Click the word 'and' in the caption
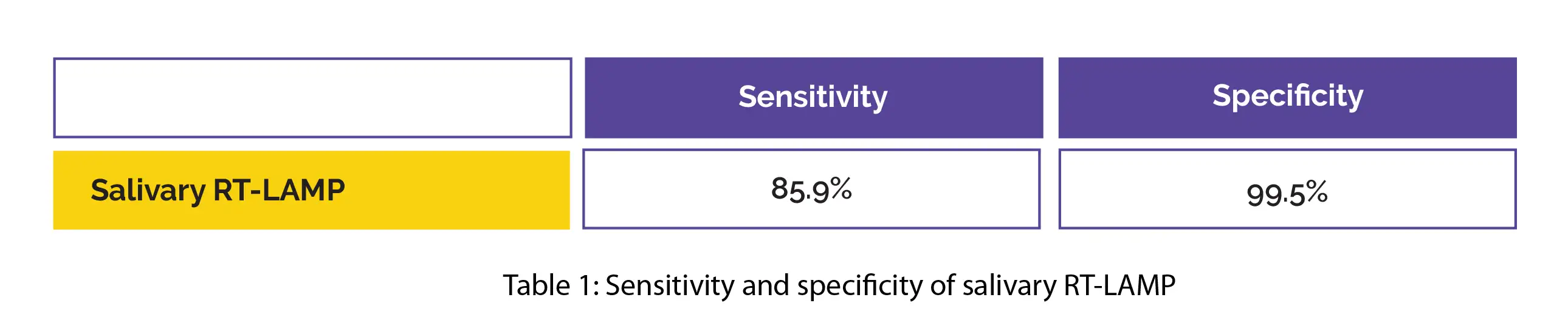Screen dimensions: 1568x317 point(765,285)
